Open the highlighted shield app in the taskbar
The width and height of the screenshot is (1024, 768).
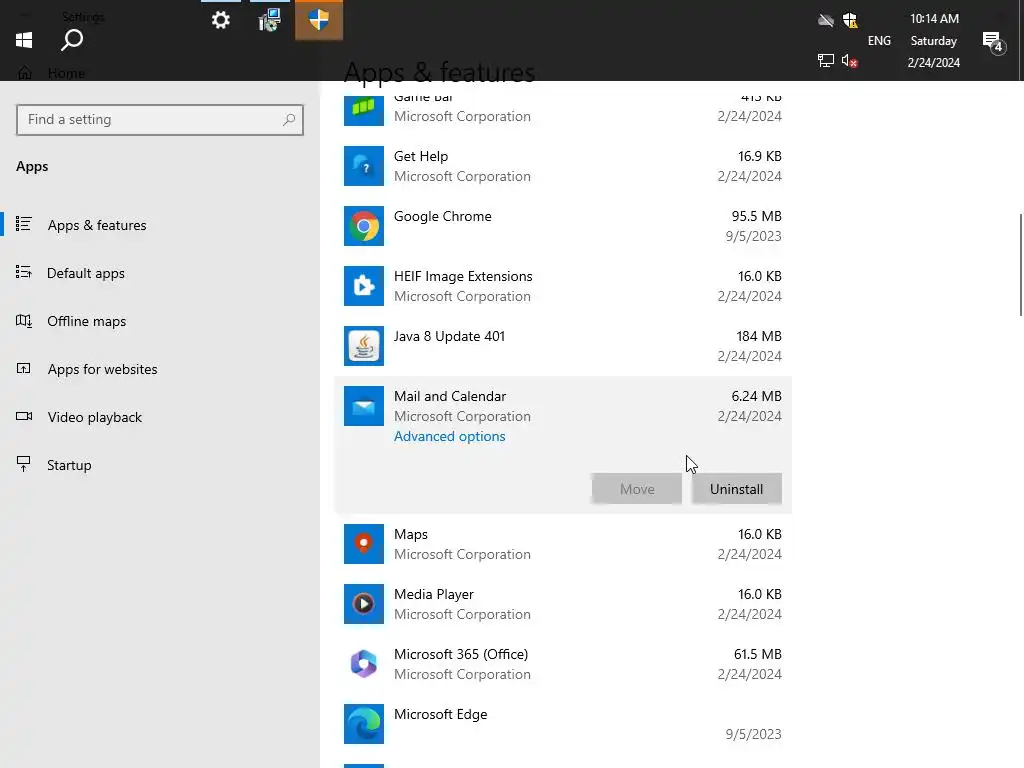click(319, 20)
